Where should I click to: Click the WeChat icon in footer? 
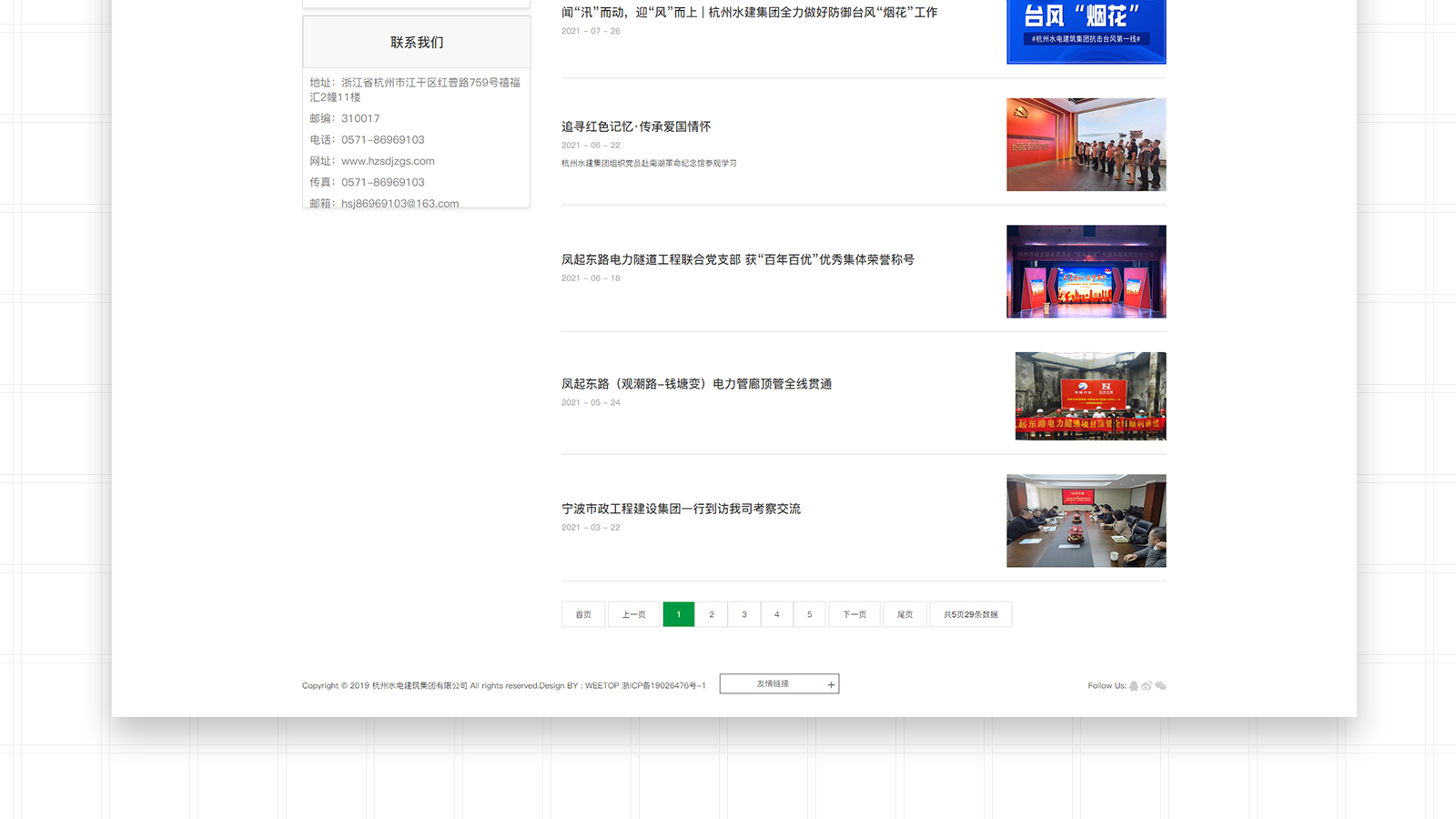[x=1160, y=686]
